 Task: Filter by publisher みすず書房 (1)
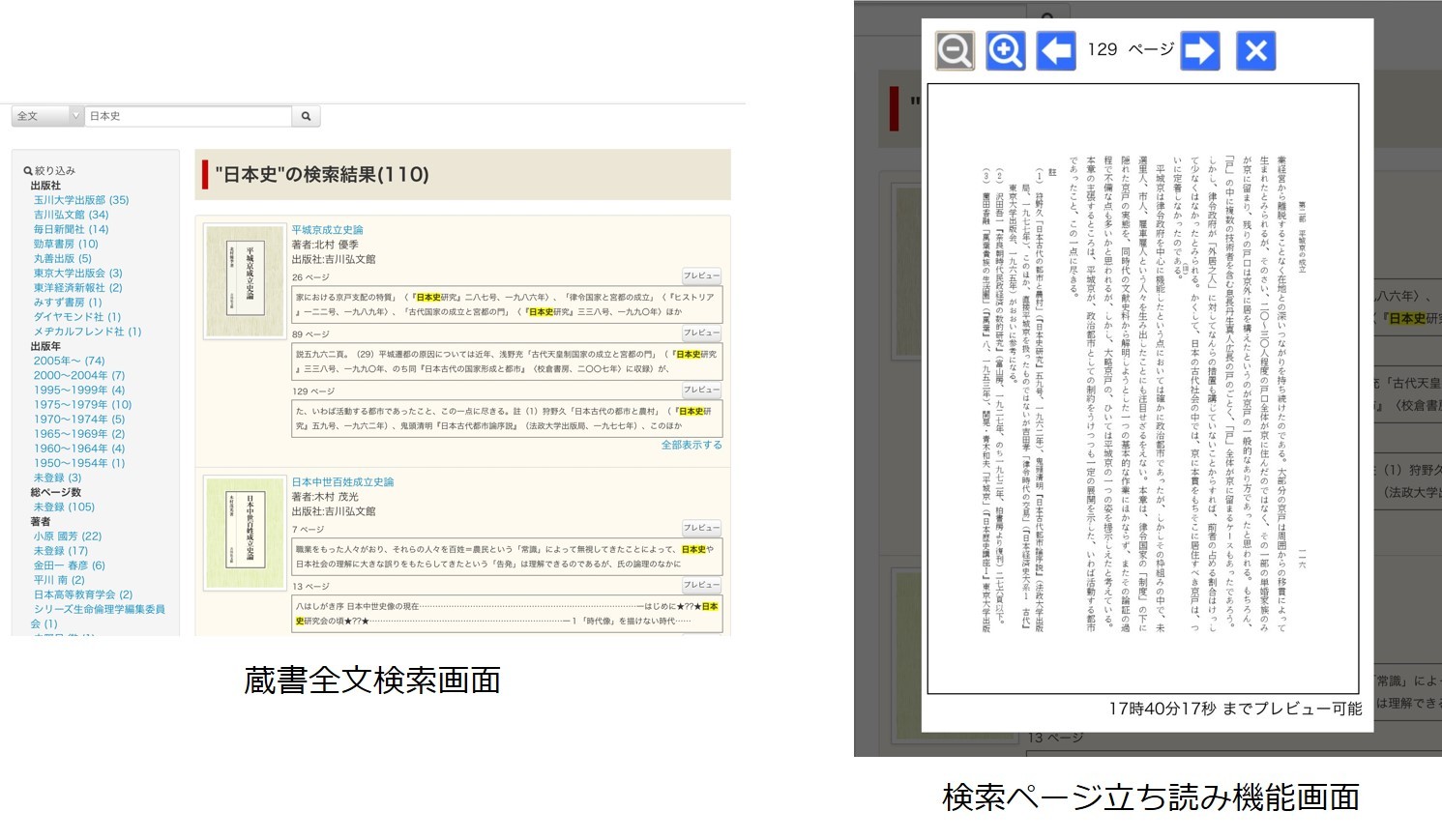click(68, 302)
